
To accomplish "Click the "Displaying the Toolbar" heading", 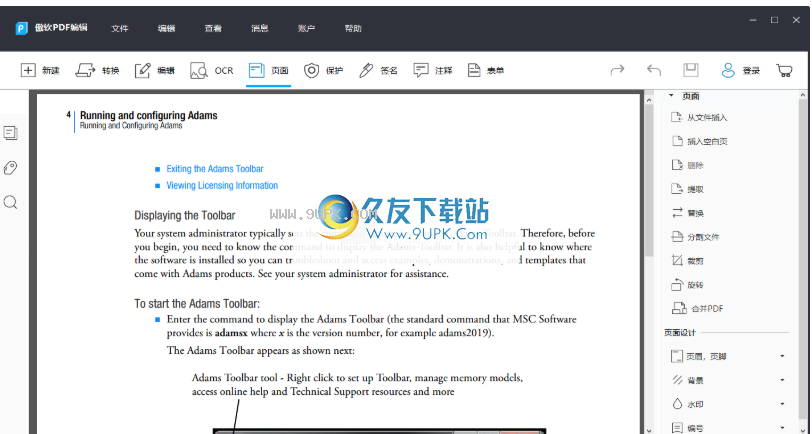I will coord(184,215).
